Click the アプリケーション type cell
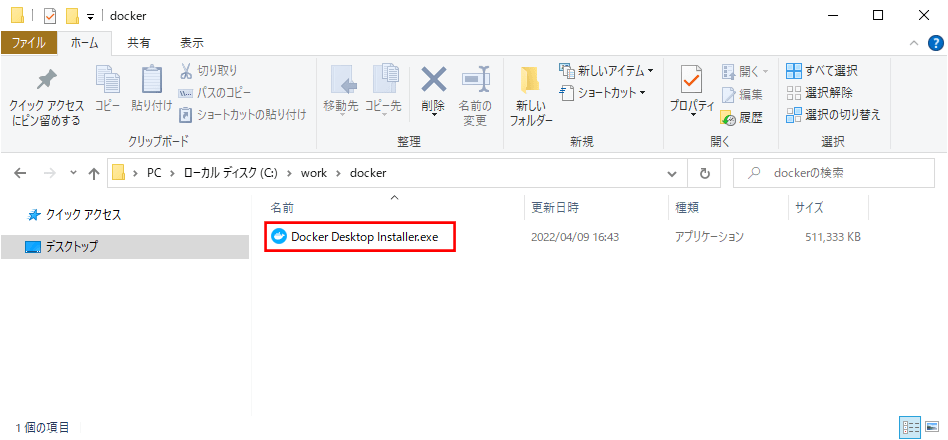The width and height of the screenshot is (948, 440). tap(709, 237)
